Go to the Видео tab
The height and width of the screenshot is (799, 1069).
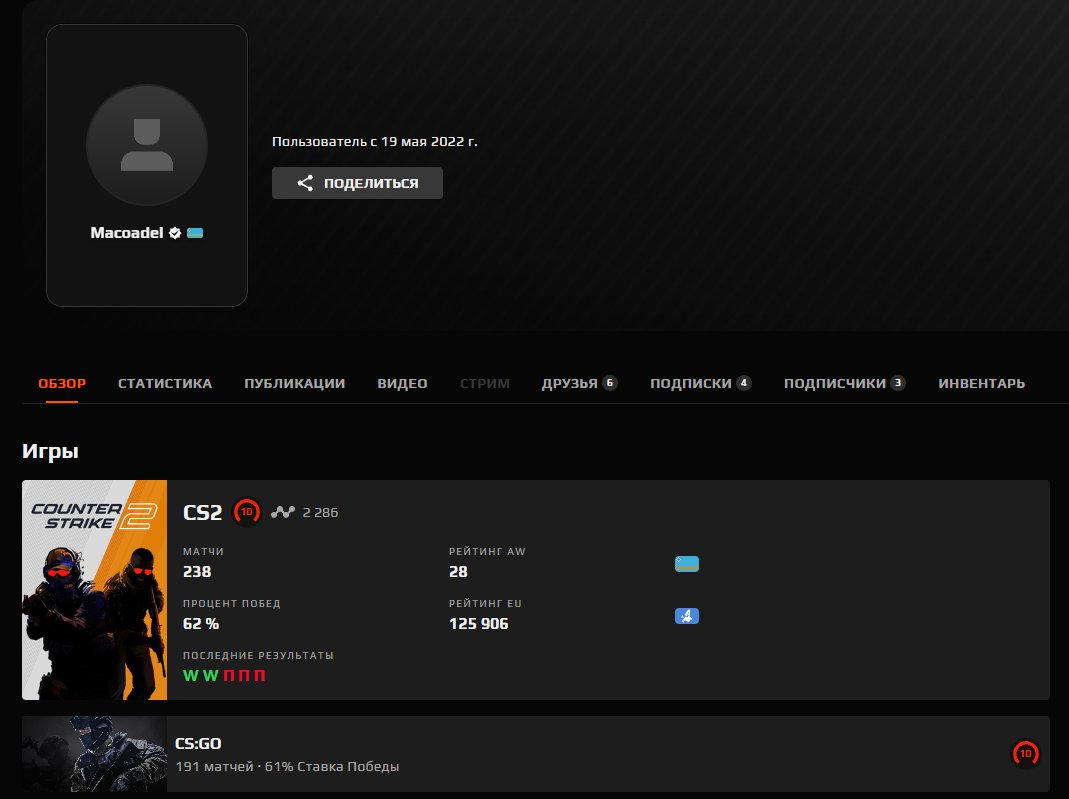pyautogui.click(x=402, y=383)
